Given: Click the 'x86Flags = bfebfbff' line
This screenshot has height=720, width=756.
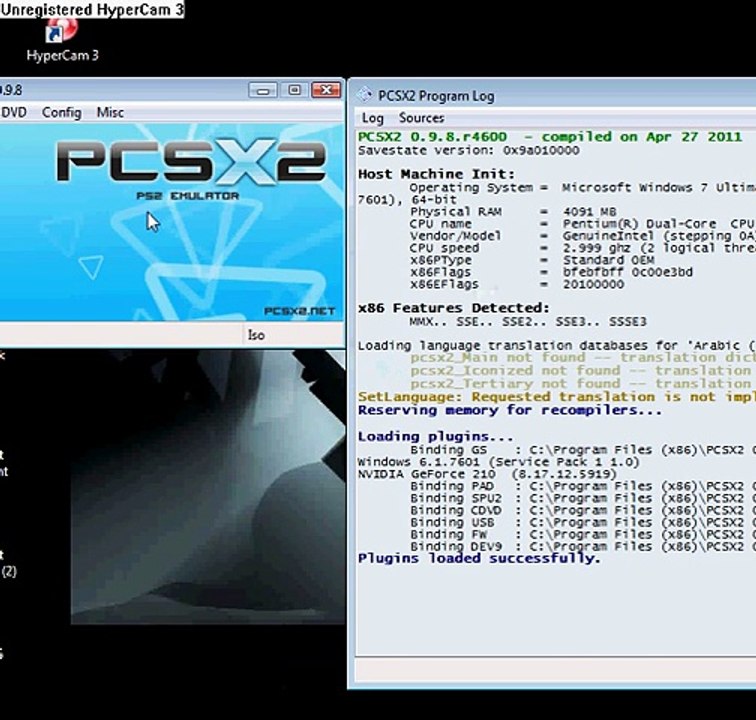Looking at the screenshot, I should pyautogui.click(x=551, y=272).
